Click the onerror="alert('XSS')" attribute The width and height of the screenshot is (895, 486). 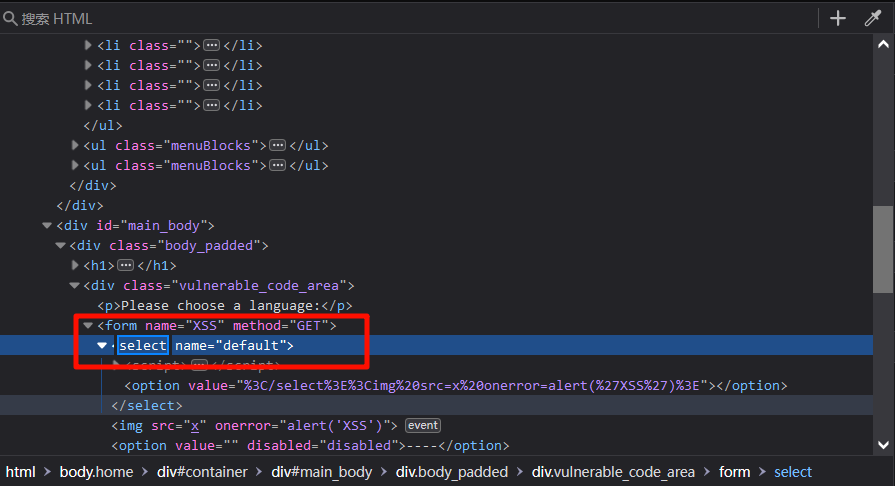point(303,425)
